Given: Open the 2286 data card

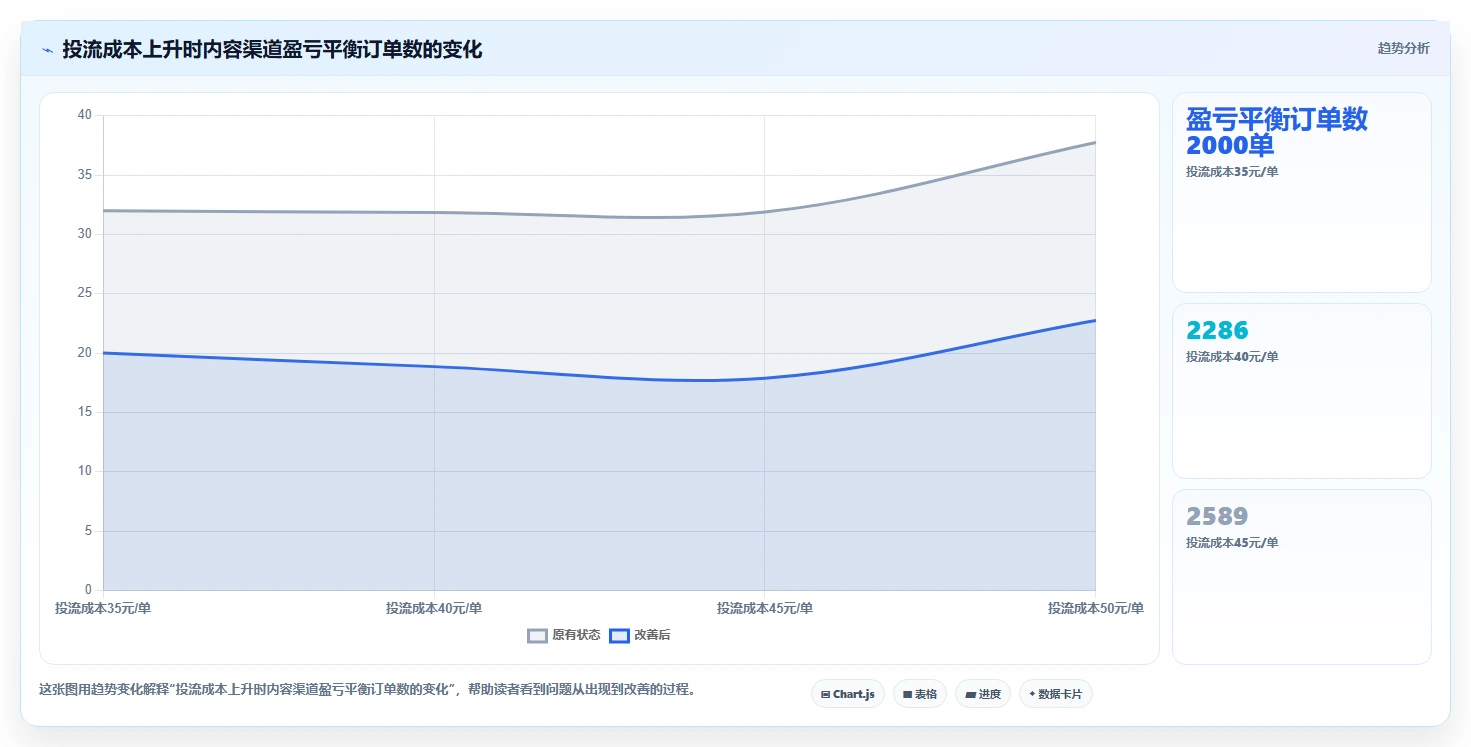Looking at the screenshot, I should coord(1301,391).
